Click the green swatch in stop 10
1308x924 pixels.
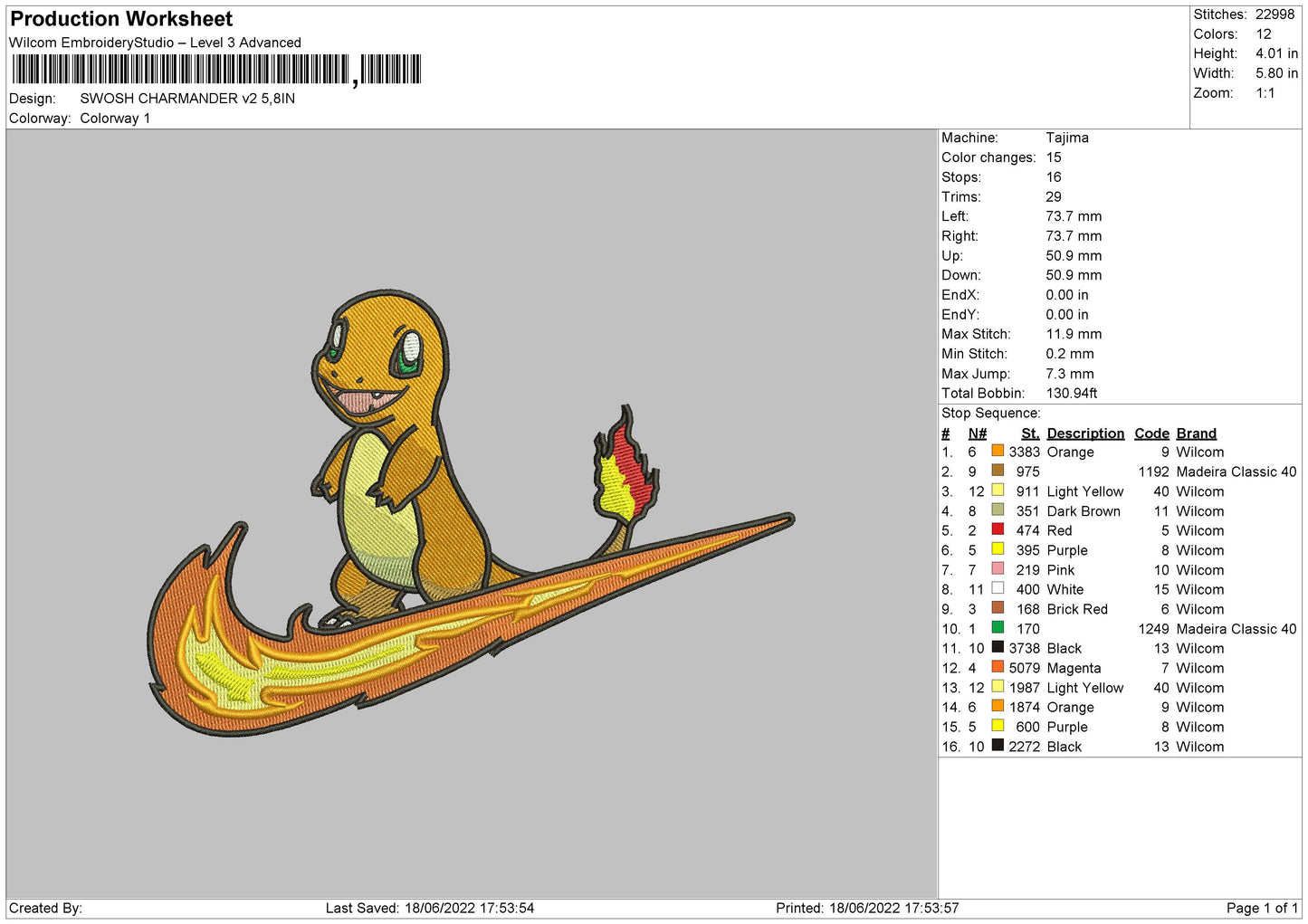(x=997, y=627)
